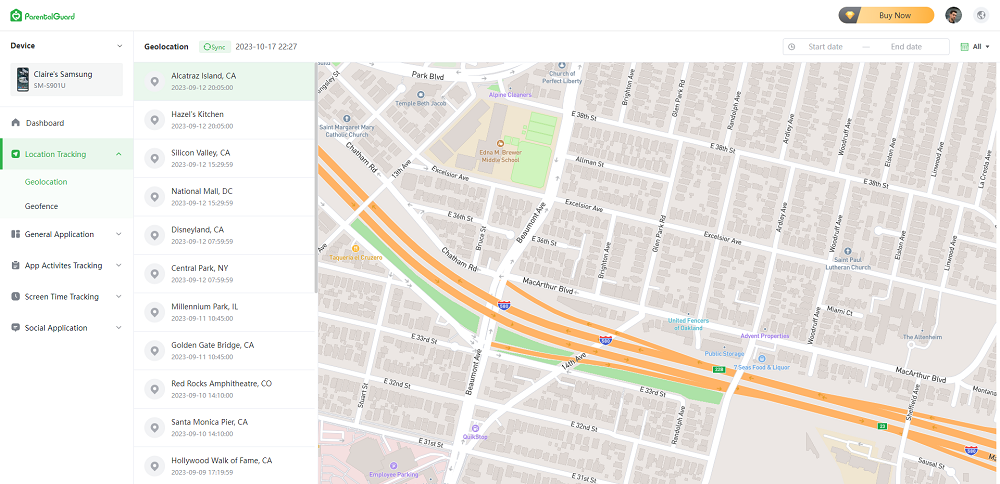Open the user profile avatar
Image resolution: width=1000 pixels, height=484 pixels.
click(x=953, y=15)
